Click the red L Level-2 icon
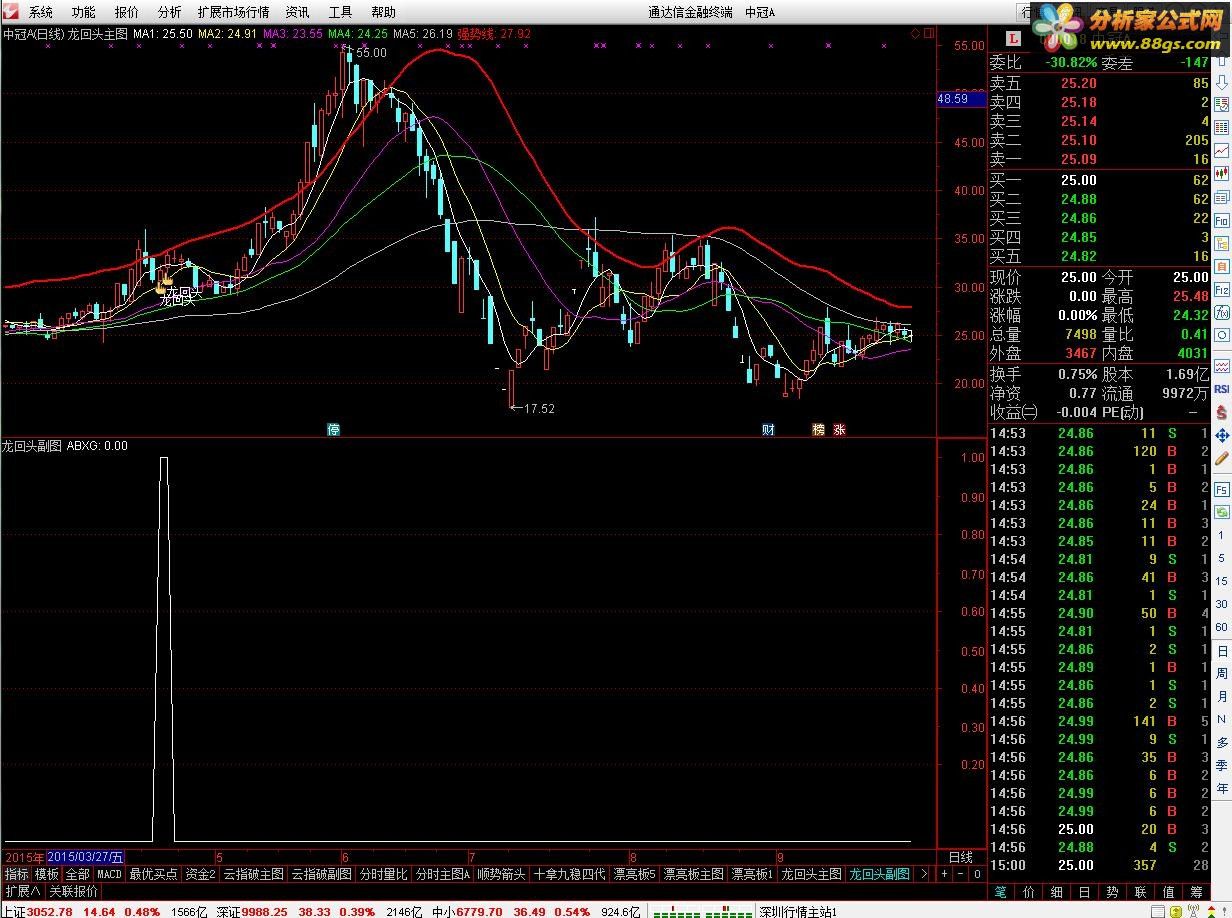The height and width of the screenshot is (918, 1232). (1013, 39)
